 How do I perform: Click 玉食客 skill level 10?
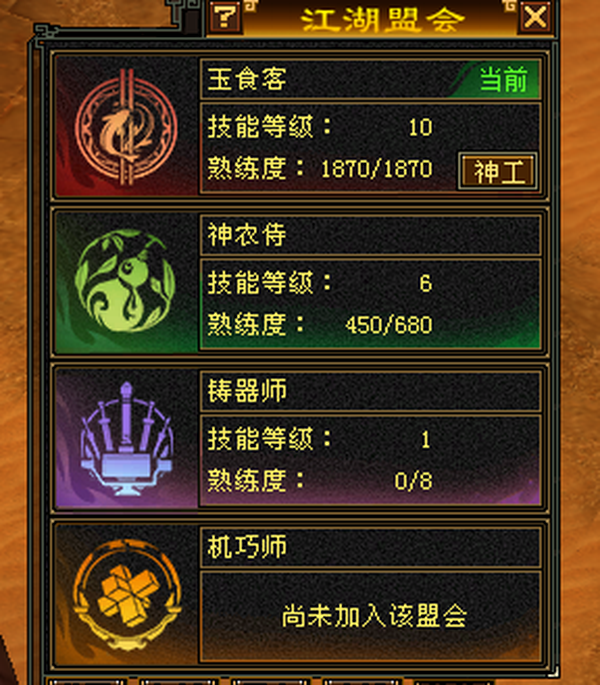pos(420,127)
